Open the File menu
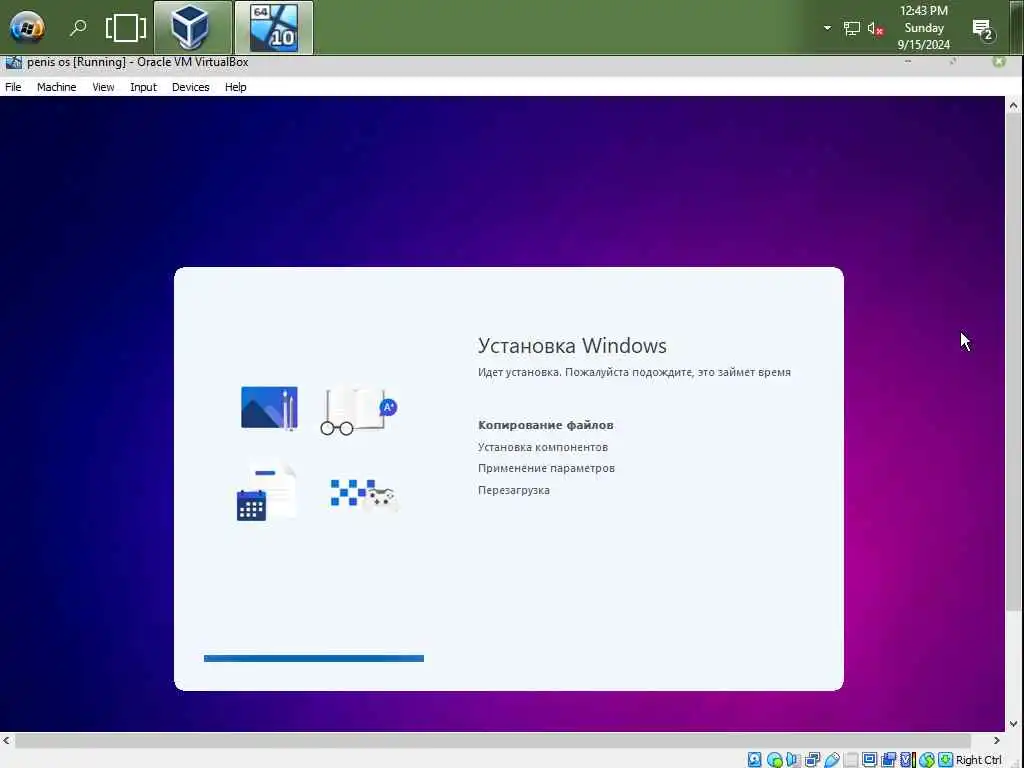Viewport: 1024px width, 768px height. pos(13,87)
